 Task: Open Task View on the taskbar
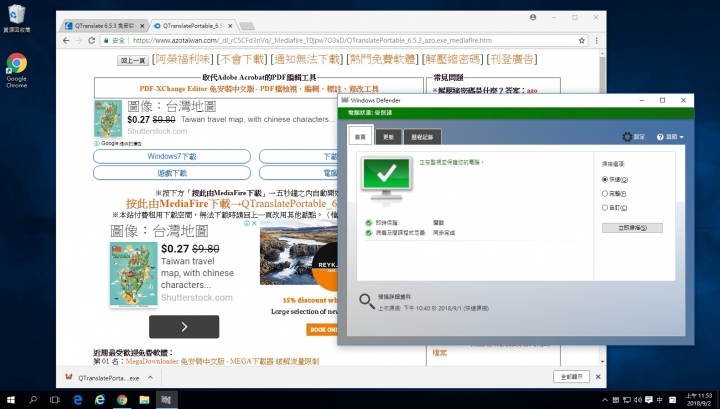[x=55, y=400]
